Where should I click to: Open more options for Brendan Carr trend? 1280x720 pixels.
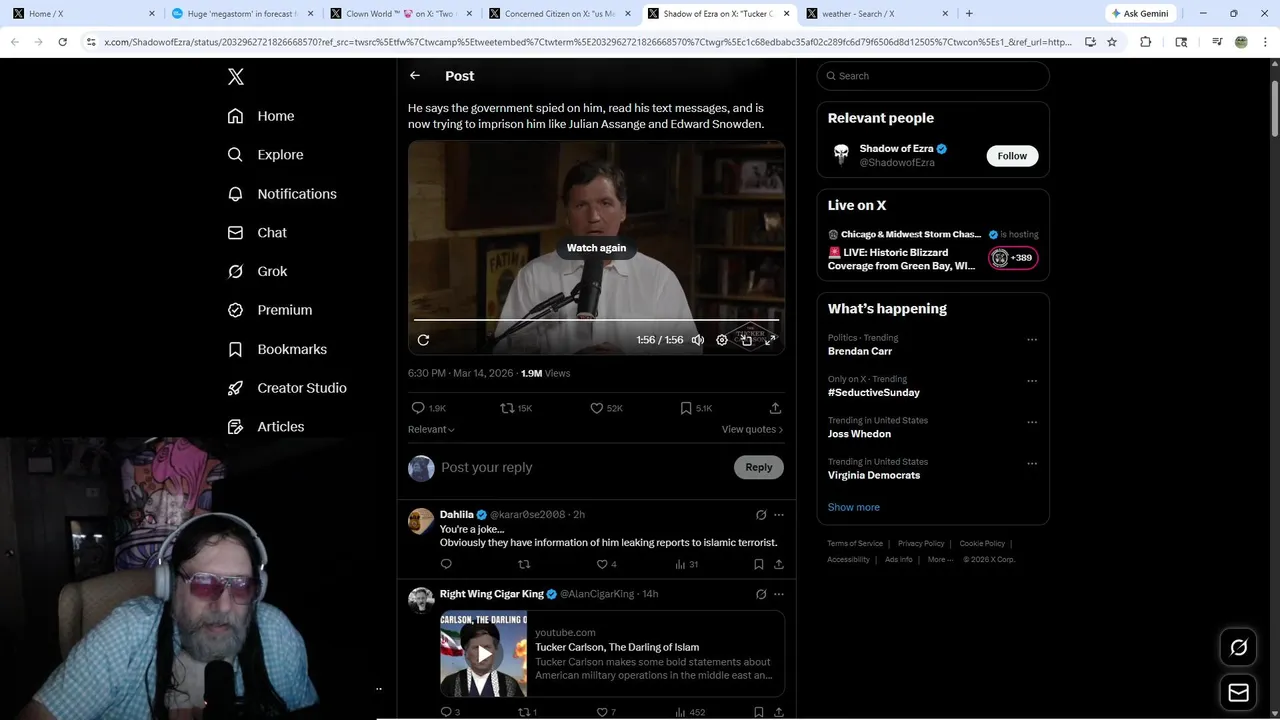(x=1032, y=340)
